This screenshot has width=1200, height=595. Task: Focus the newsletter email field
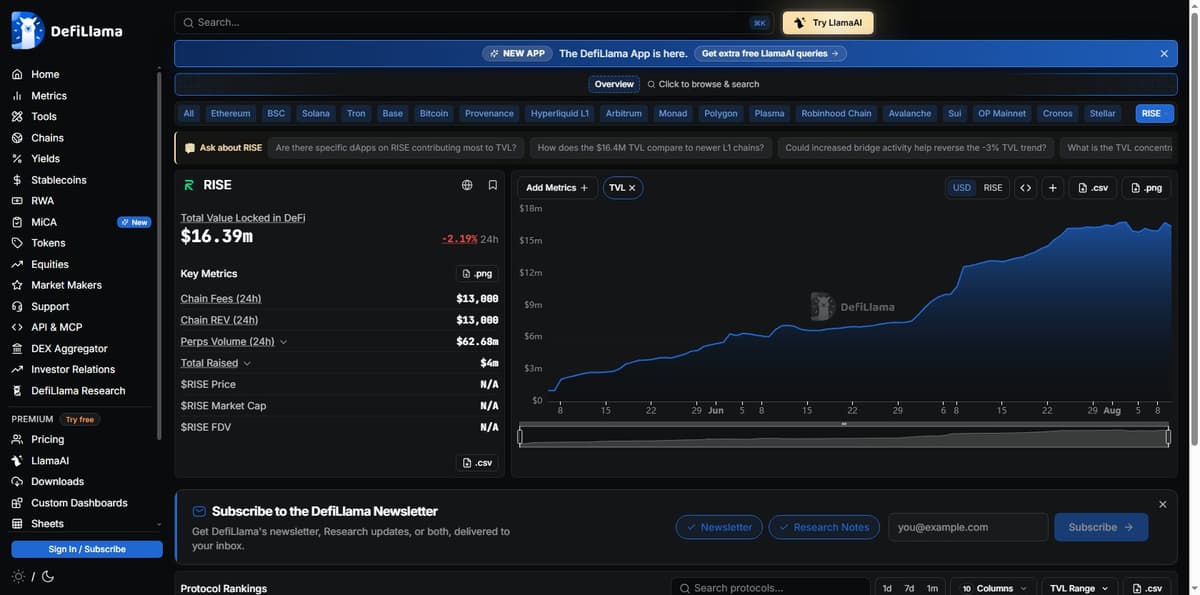[x=968, y=527]
